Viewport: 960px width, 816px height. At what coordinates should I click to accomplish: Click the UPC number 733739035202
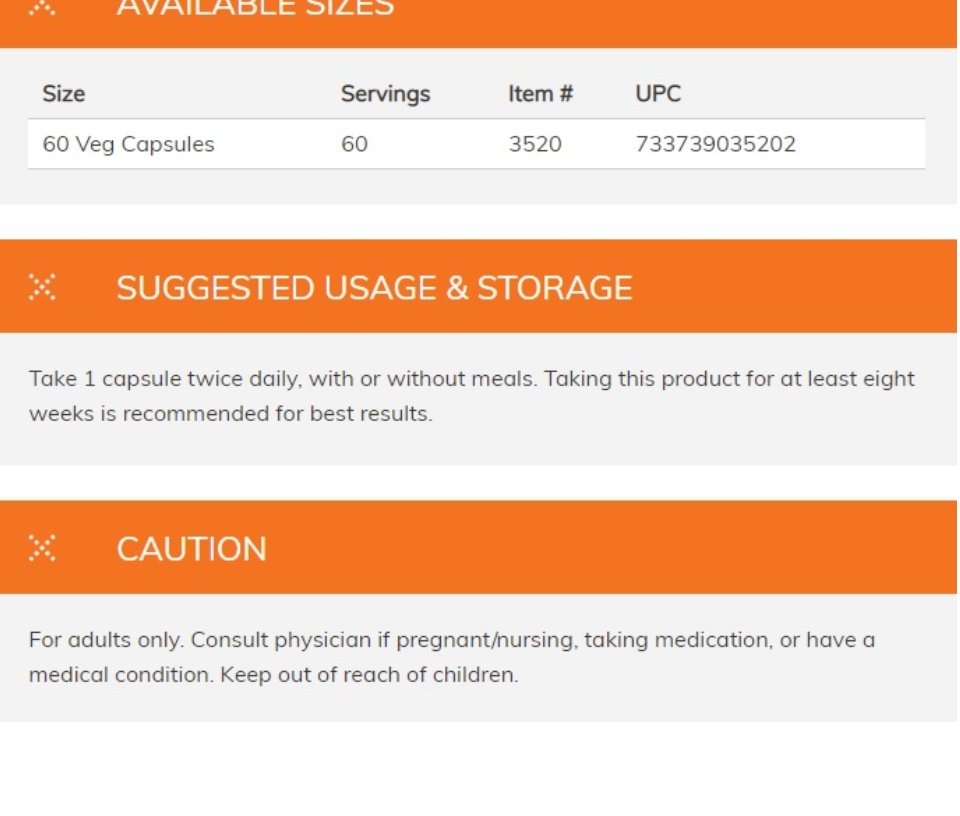(x=716, y=144)
